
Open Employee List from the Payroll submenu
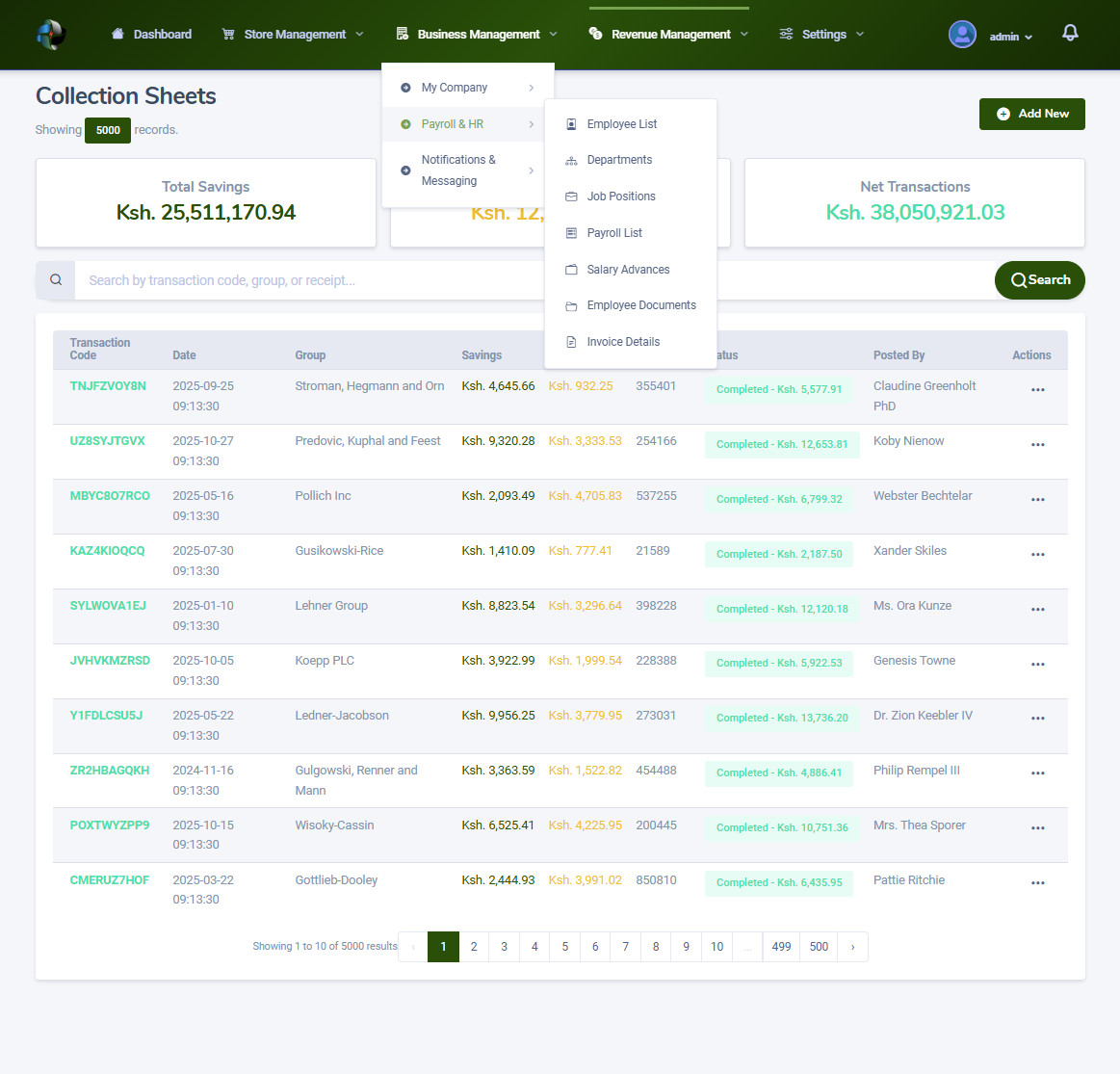pos(622,123)
